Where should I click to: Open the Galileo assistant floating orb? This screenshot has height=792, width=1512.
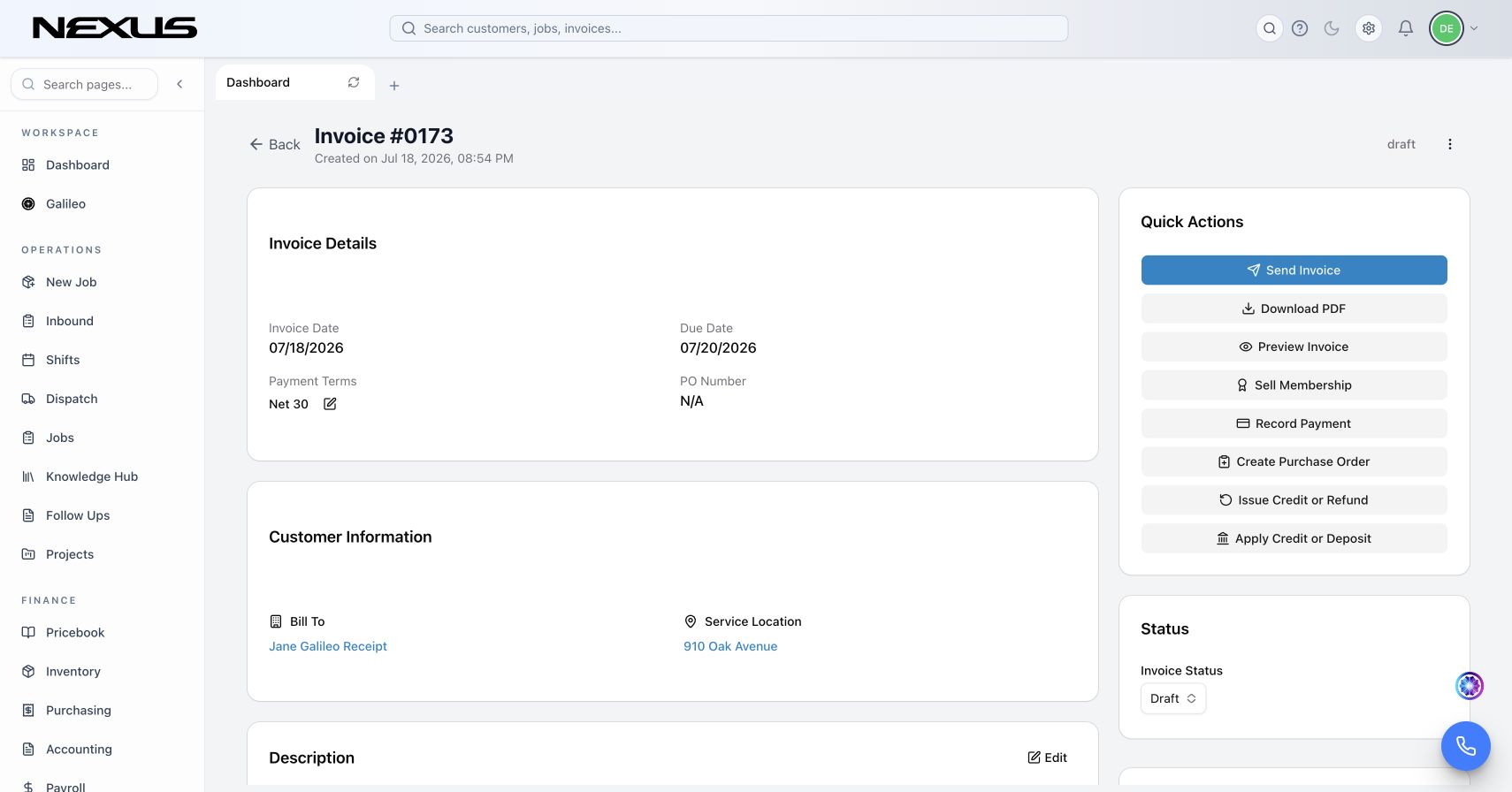coord(1470,685)
